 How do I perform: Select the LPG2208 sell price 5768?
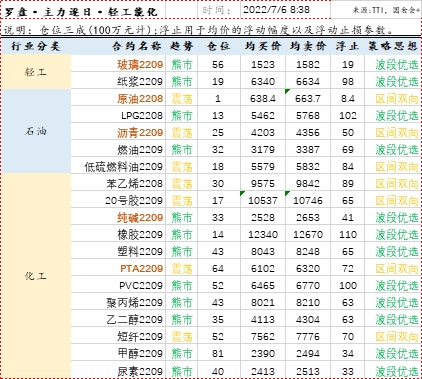tap(308, 115)
